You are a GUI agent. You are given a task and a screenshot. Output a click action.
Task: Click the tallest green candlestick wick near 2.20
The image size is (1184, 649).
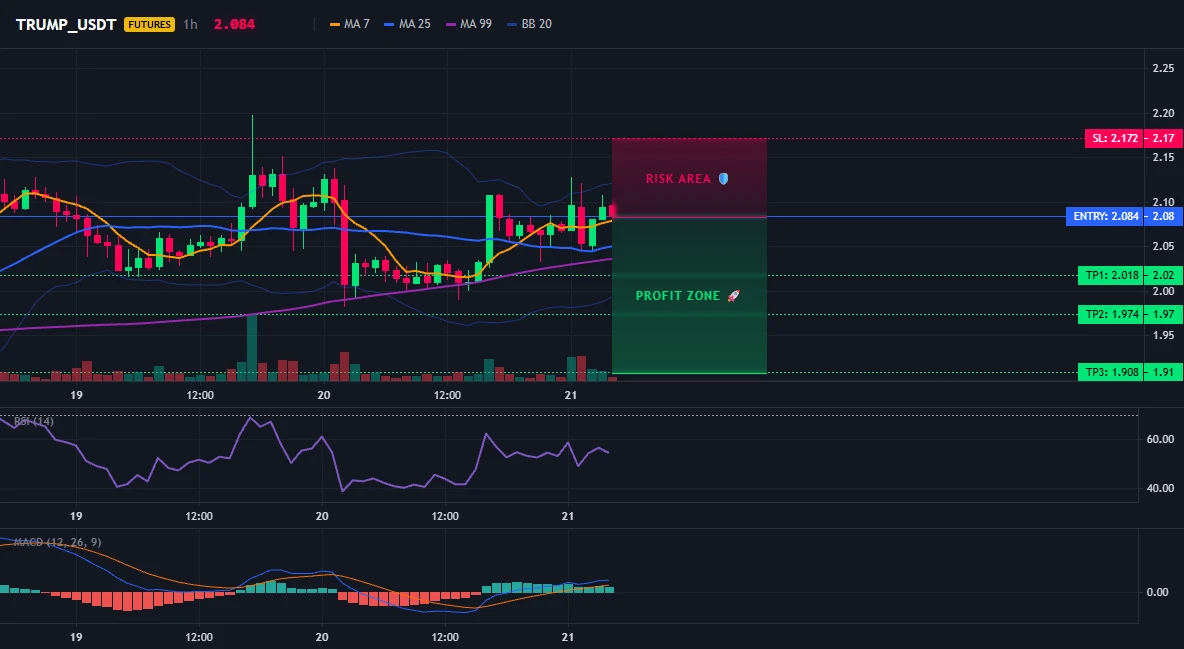[252, 145]
